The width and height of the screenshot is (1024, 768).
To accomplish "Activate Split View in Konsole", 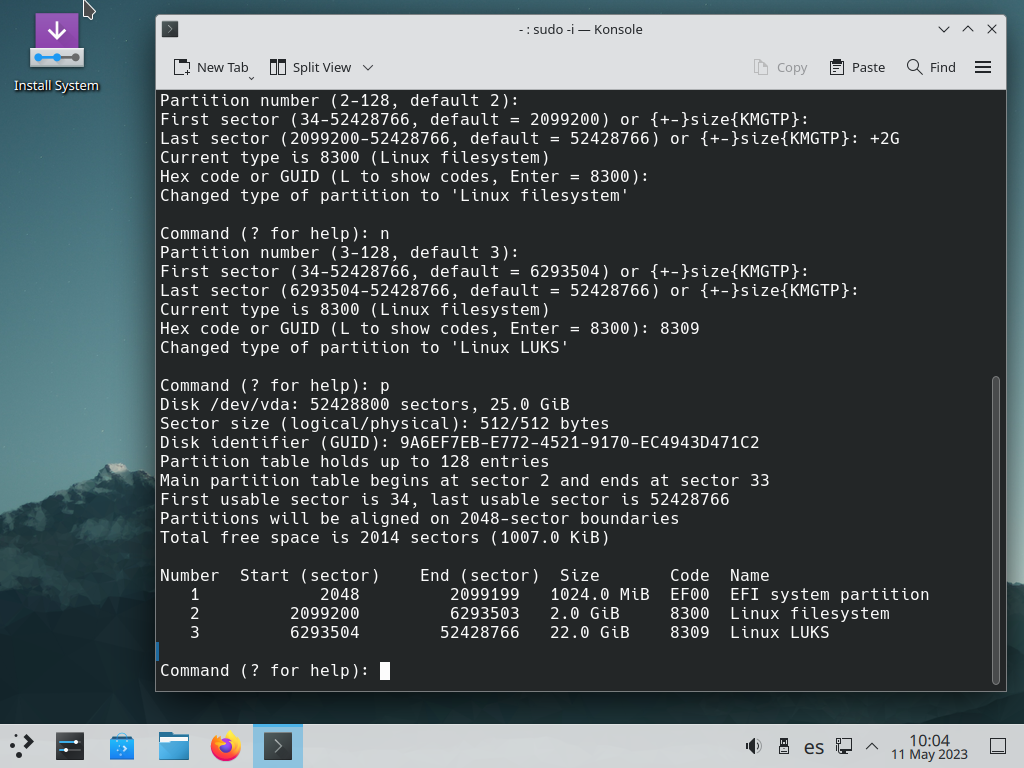I will [310, 67].
